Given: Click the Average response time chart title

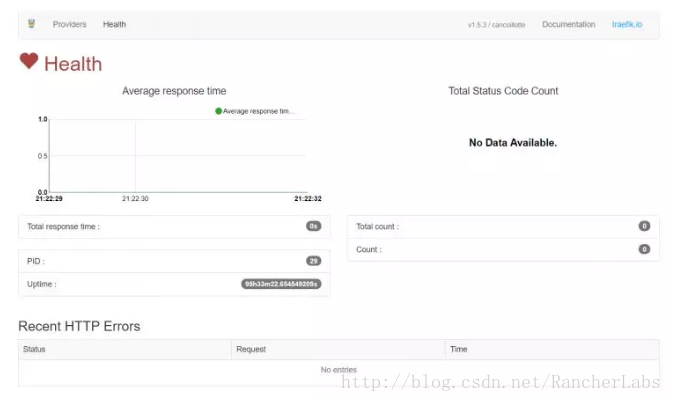Looking at the screenshot, I should tap(174, 91).
